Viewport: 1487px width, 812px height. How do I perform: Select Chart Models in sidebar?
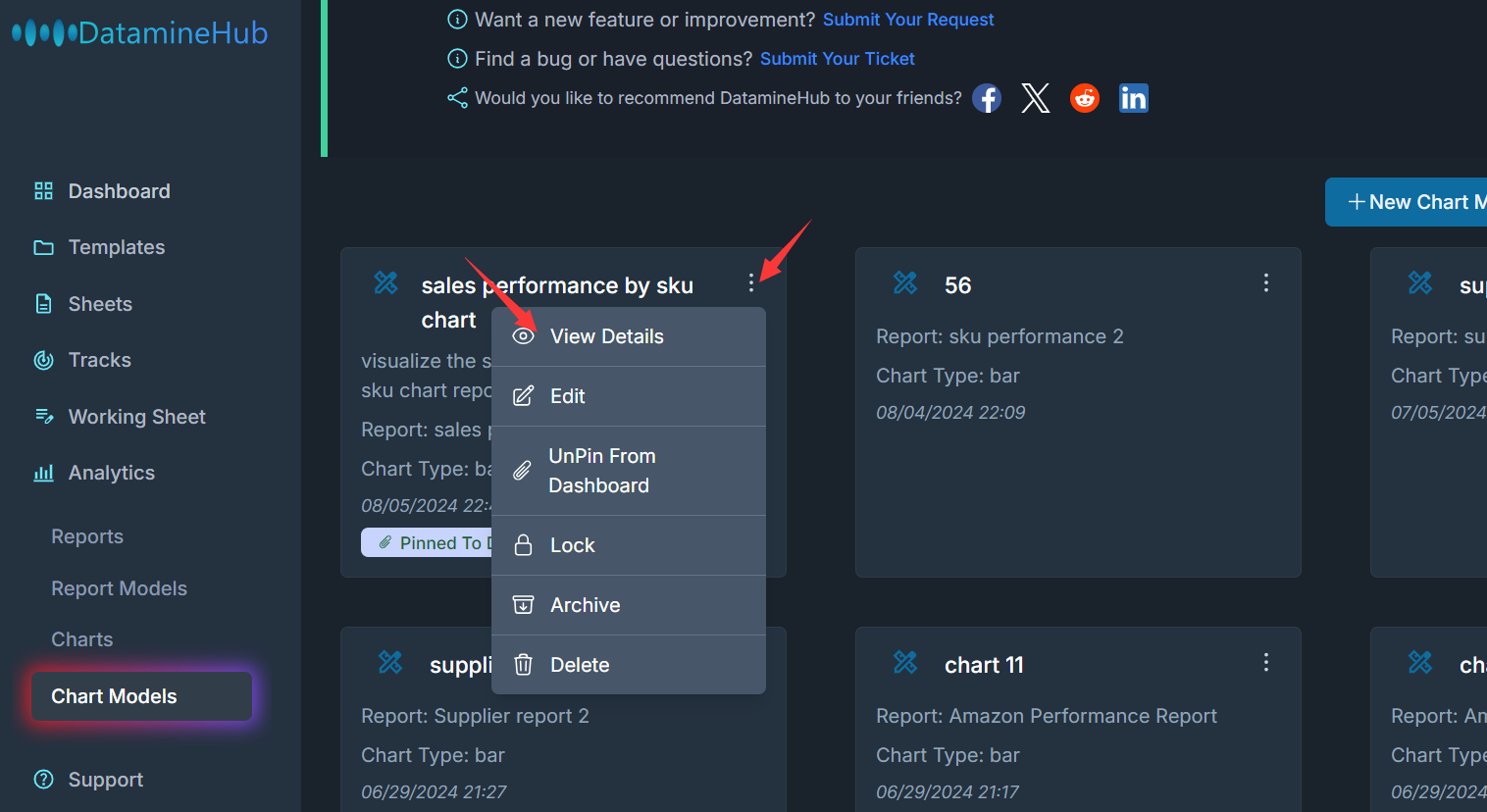point(141,696)
